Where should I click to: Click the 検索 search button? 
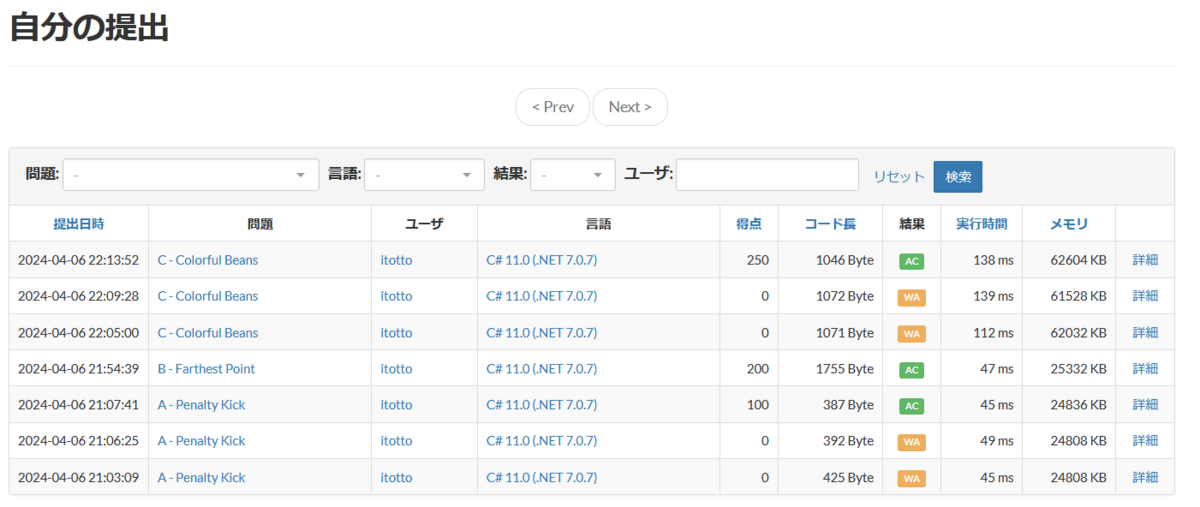coord(958,176)
